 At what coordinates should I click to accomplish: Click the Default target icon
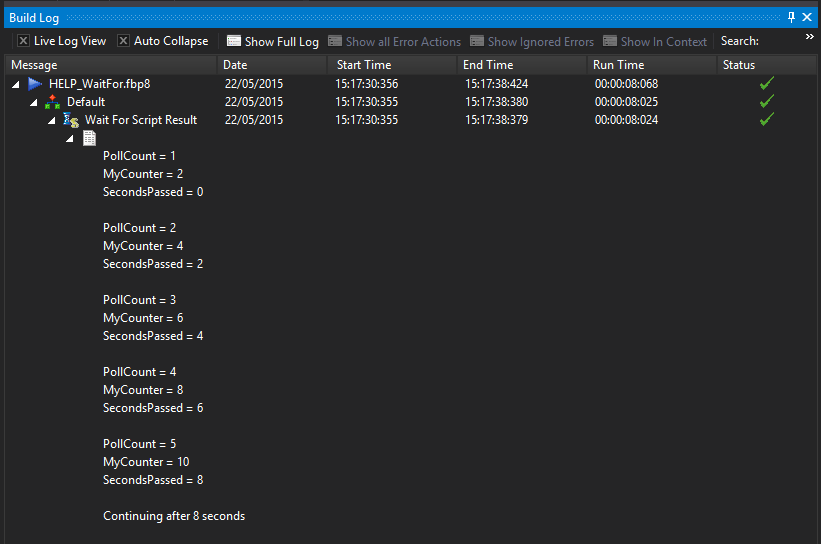[x=52, y=102]
